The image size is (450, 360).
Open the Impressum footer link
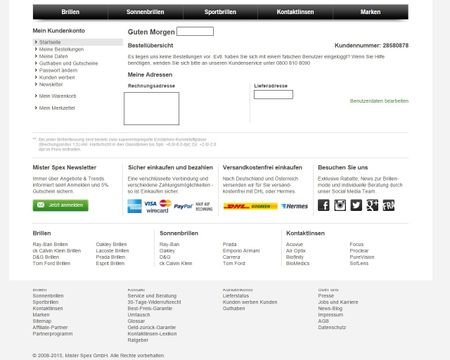pyautogui.click(x=330, y=315)
